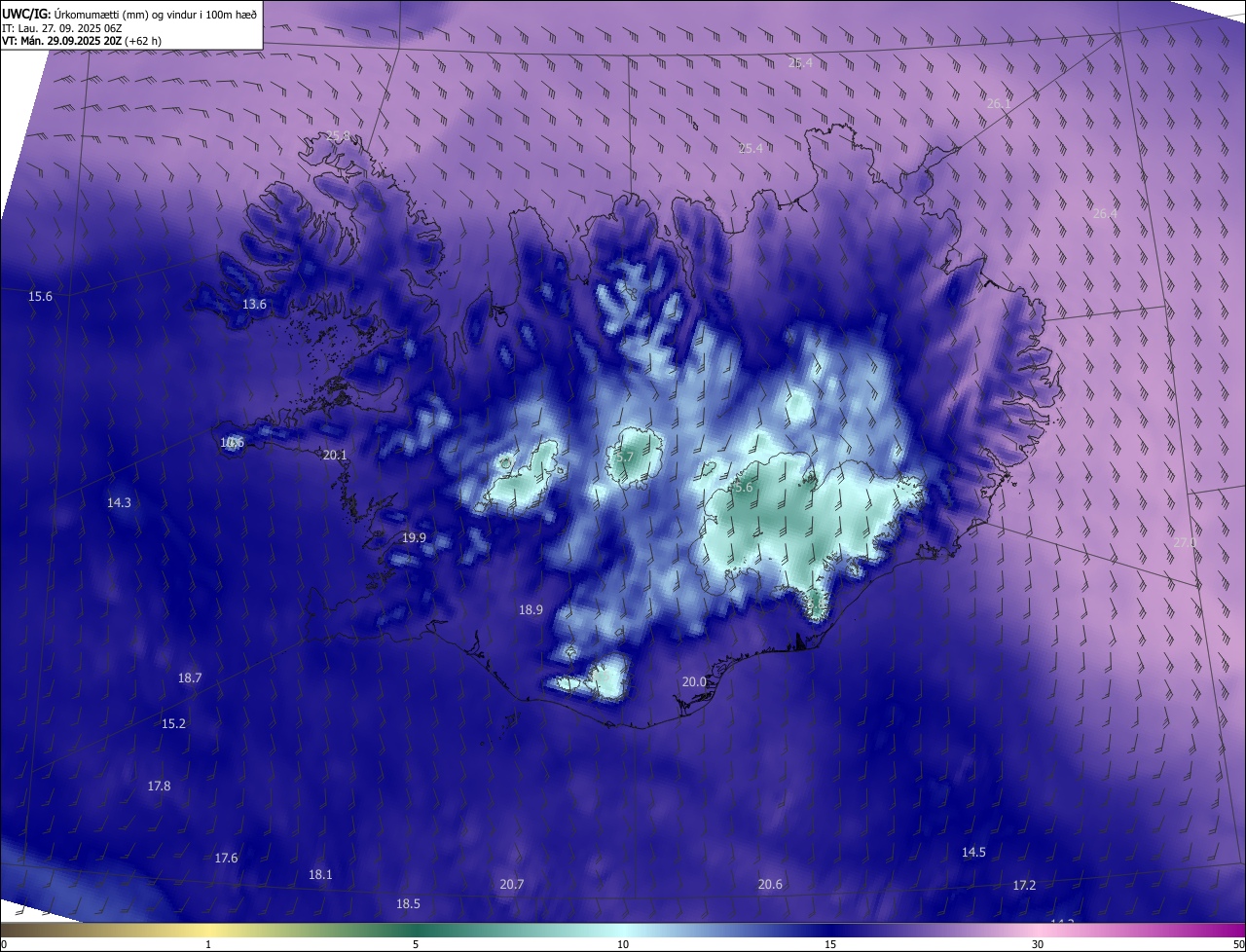The image size is (1246, 952).
Task: Click the 15 tick label on the color scale
Action: coord(830,944)
